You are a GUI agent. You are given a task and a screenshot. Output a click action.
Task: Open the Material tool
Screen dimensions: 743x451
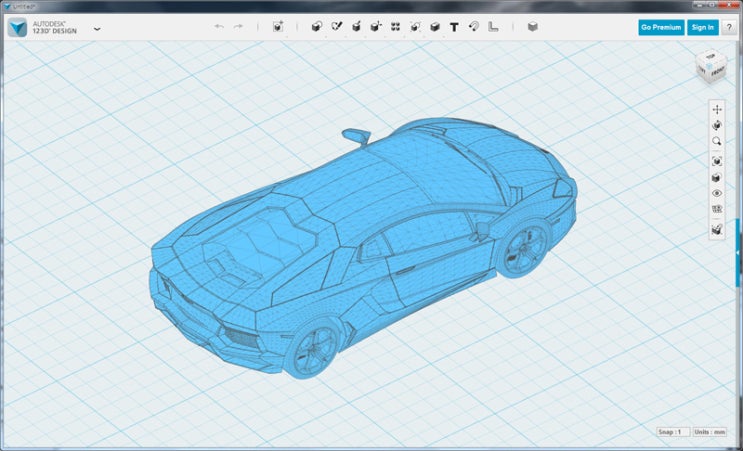(x=533, y=27)
